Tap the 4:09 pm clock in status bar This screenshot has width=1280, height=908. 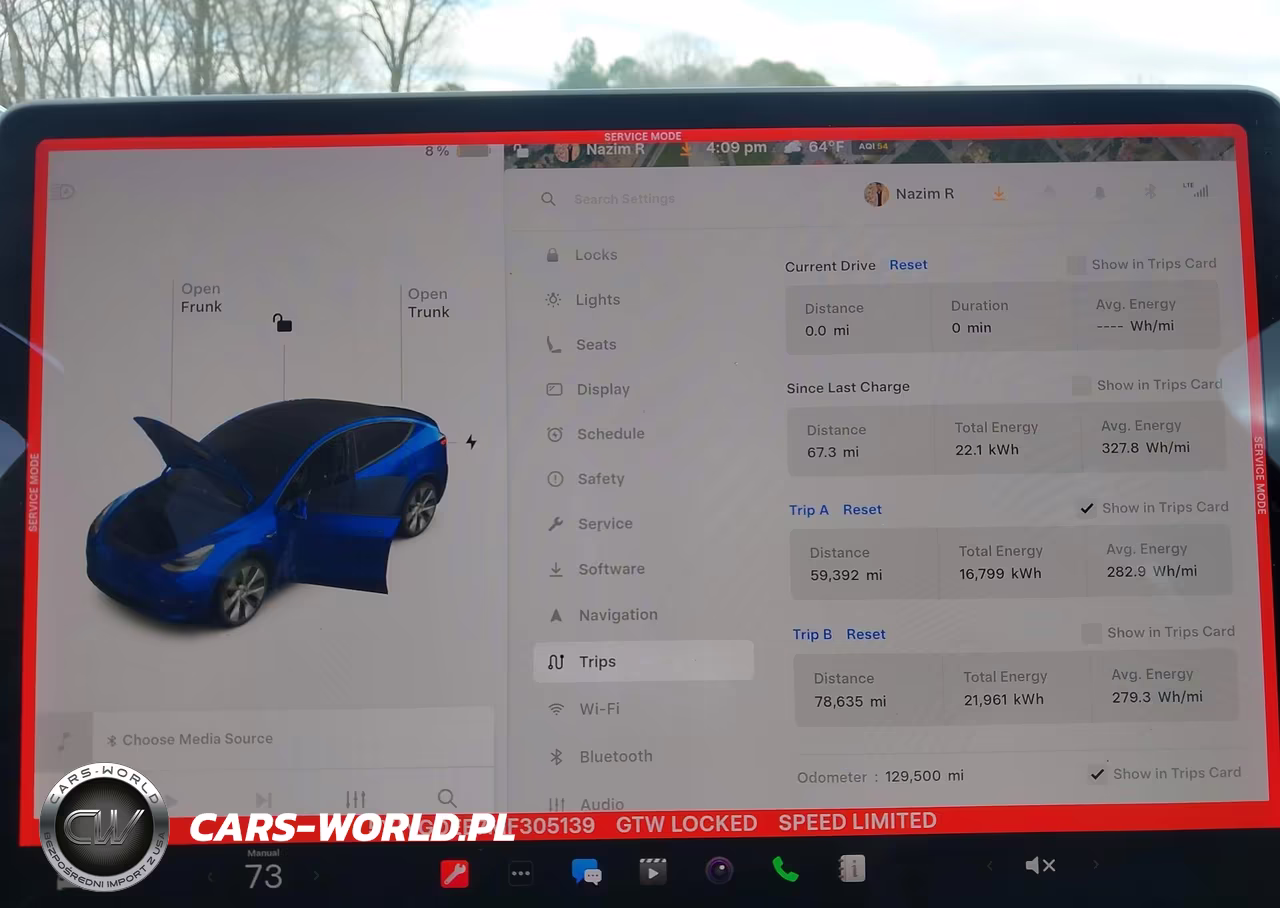click(x=736, y=148)
